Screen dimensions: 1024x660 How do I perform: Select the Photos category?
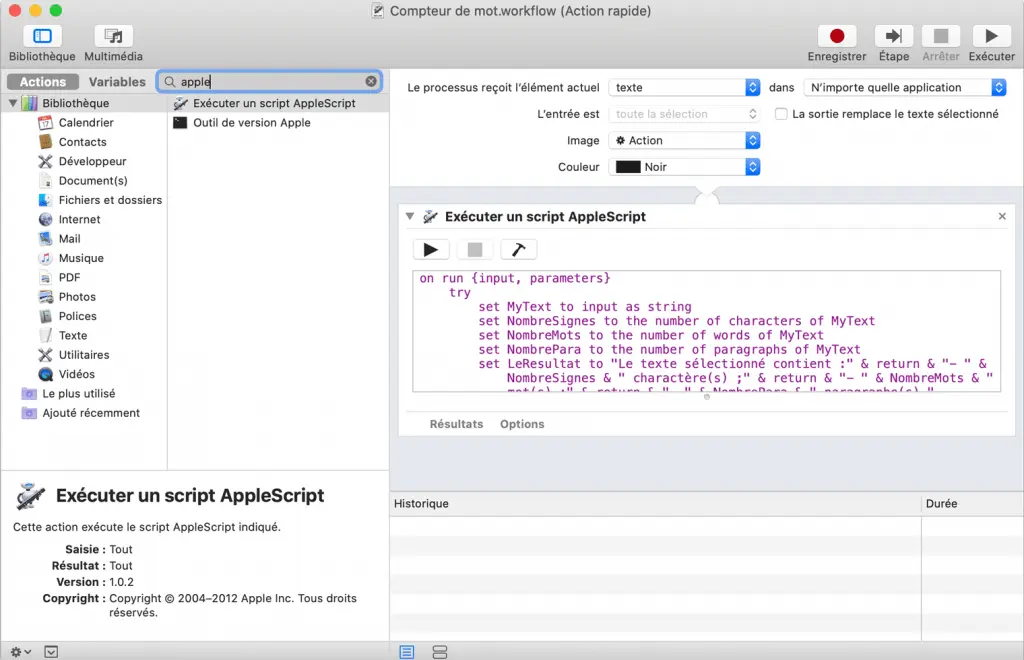77,297
